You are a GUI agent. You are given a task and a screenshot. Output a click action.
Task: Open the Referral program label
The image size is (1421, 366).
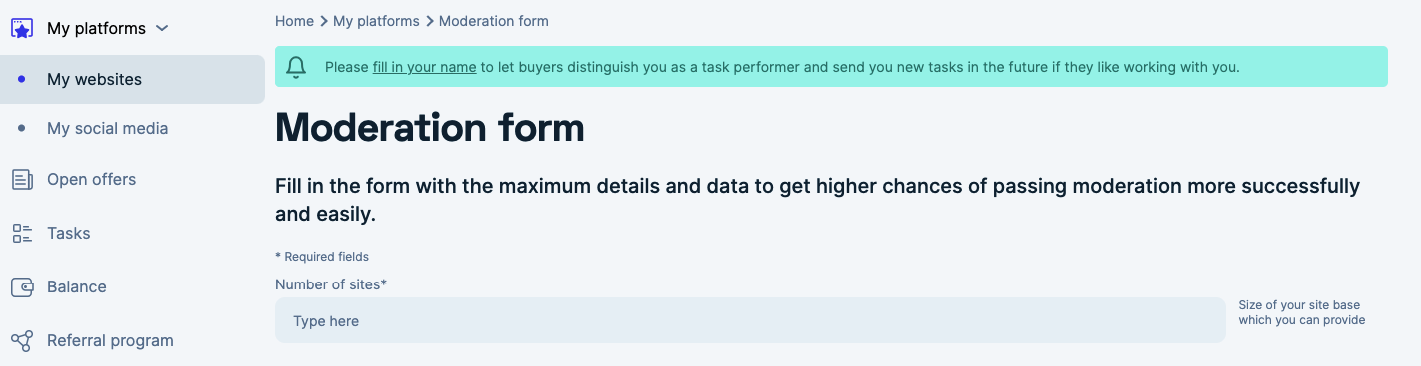(110, 340)
